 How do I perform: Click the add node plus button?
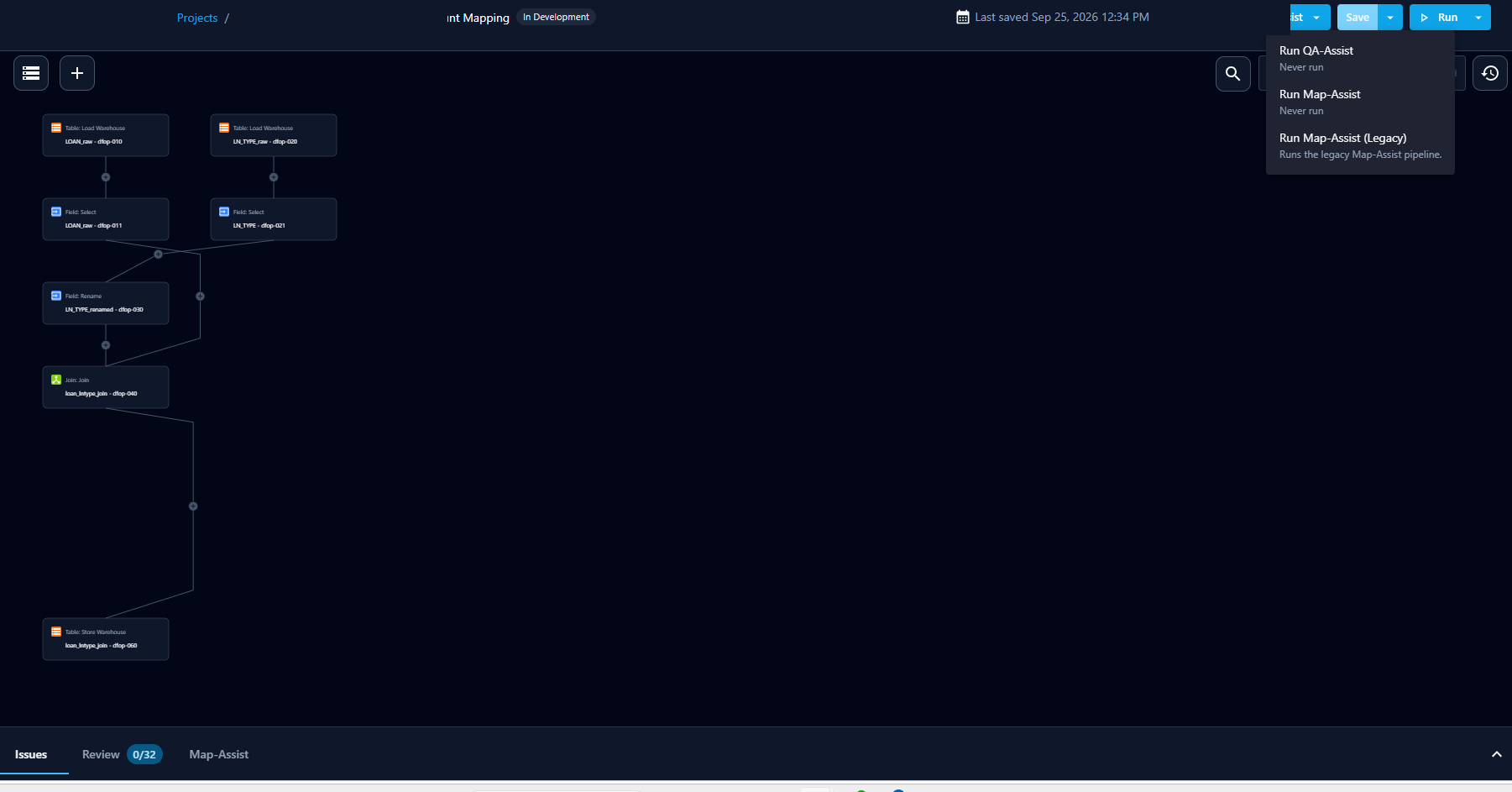point(77,73)
